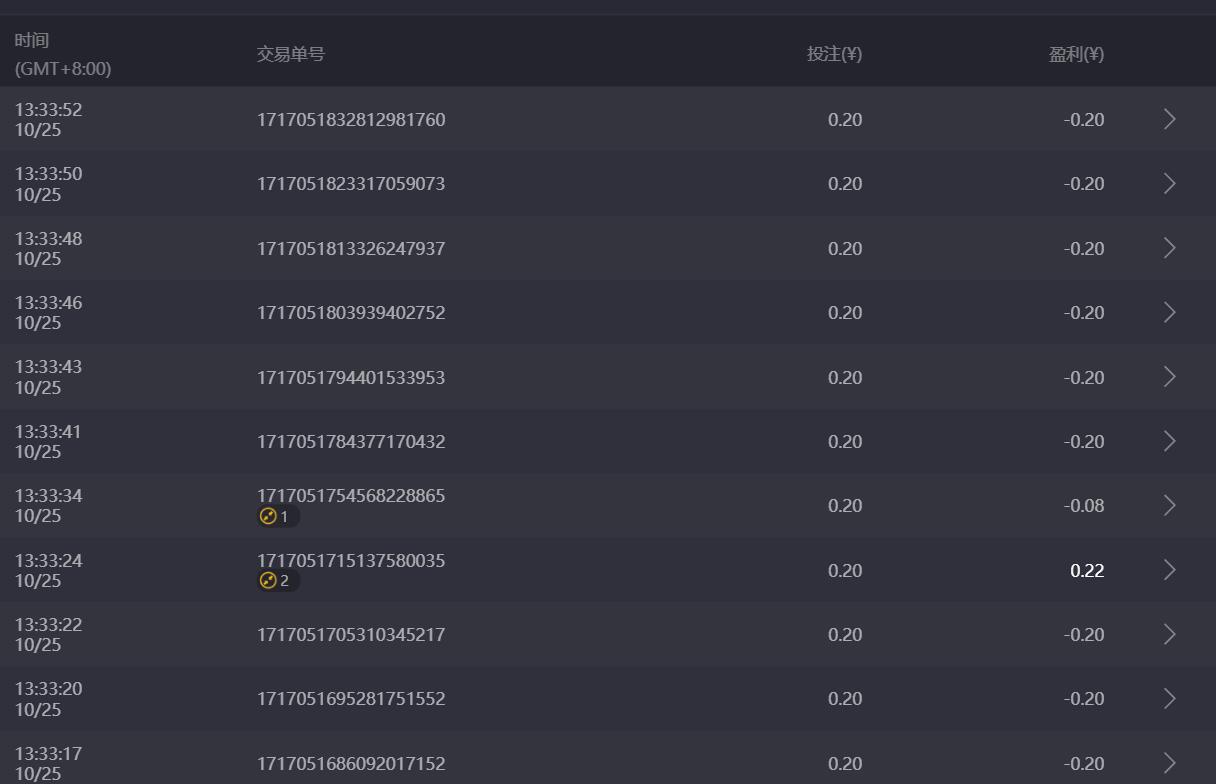This screenshot has height=784, width=1216.
Task: Click the 投注(¥) column header
Action: click(x=834, y=54)
